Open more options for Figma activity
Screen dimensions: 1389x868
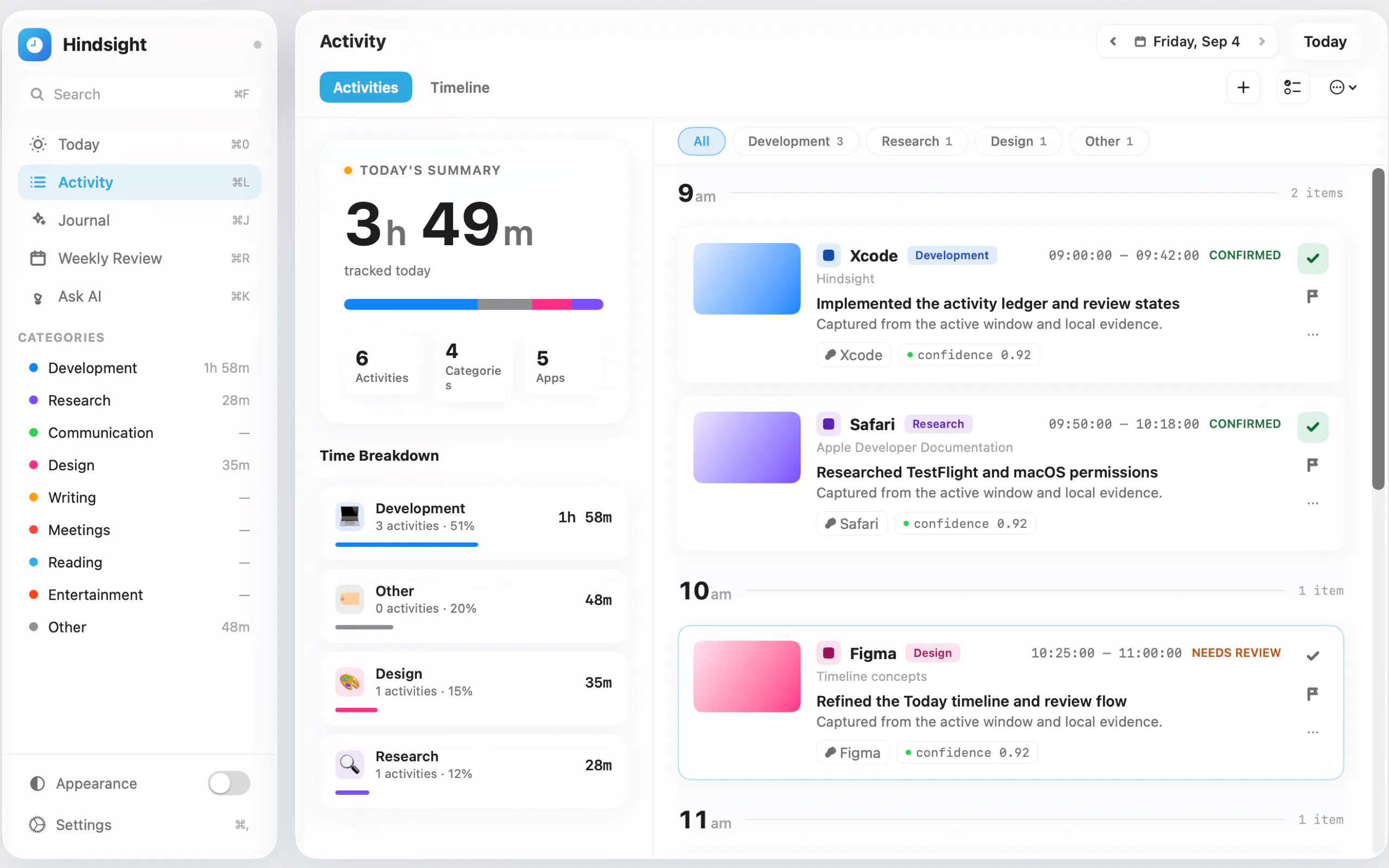(x=1312, y=732)
